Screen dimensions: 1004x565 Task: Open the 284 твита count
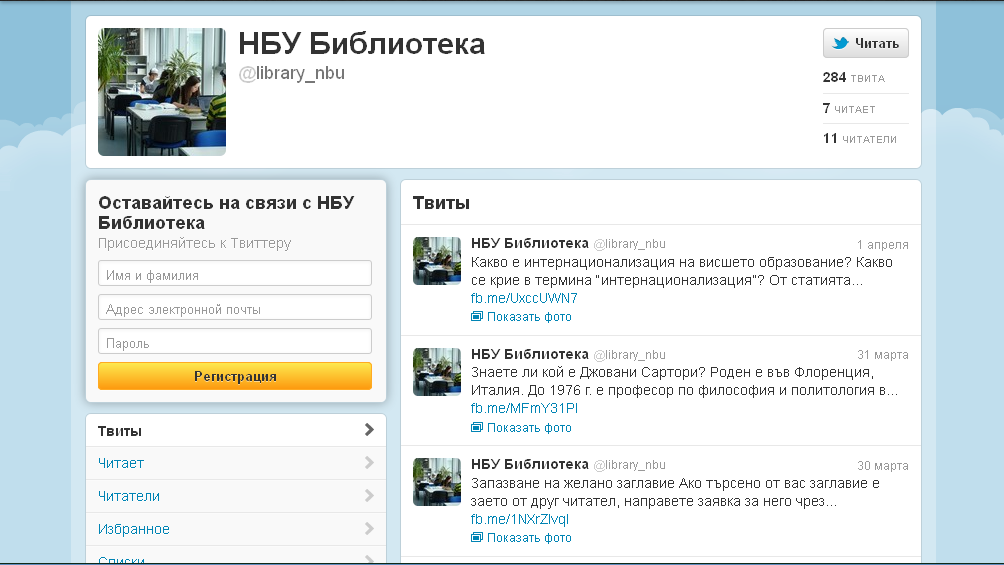pos(854,78)
